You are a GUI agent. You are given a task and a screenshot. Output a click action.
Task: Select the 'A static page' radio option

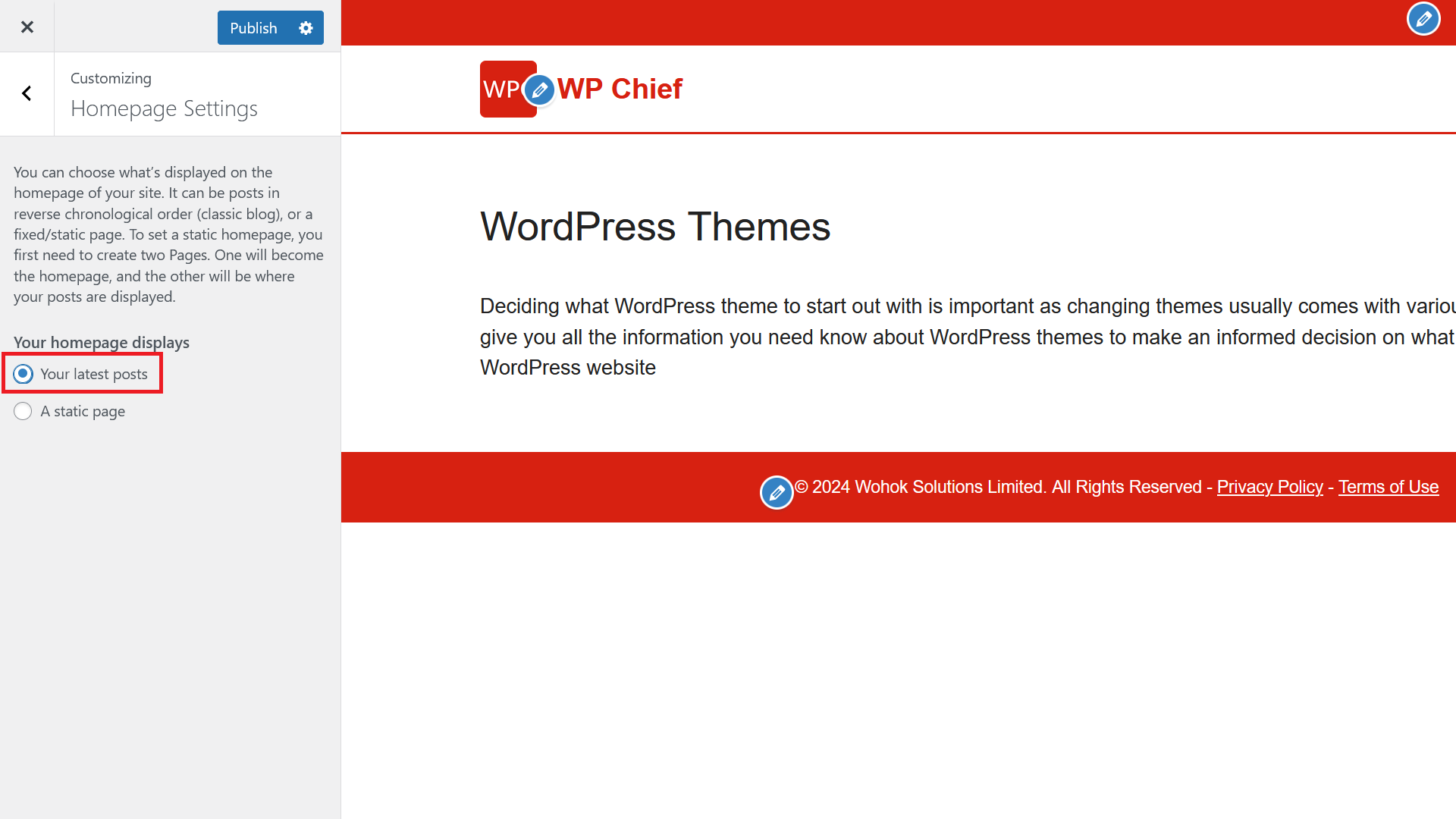23,411
